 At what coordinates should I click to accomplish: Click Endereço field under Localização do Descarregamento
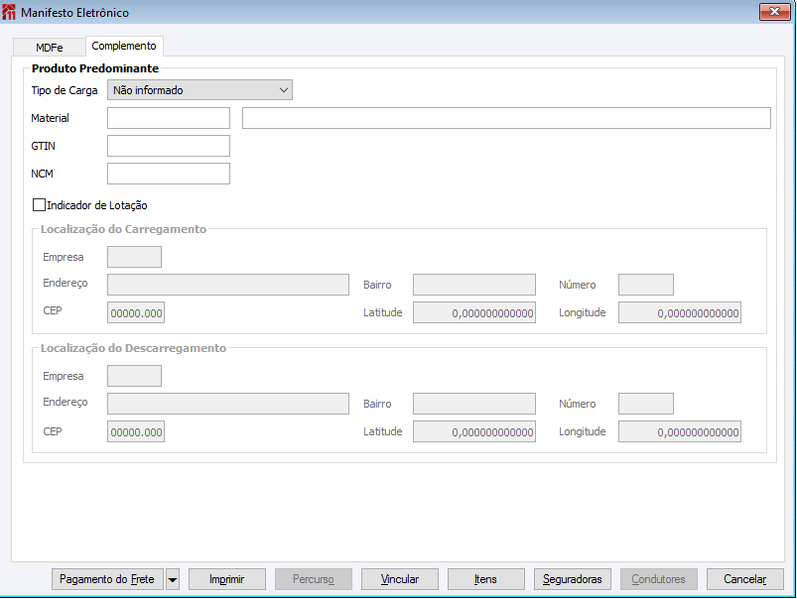click(228, 404)
